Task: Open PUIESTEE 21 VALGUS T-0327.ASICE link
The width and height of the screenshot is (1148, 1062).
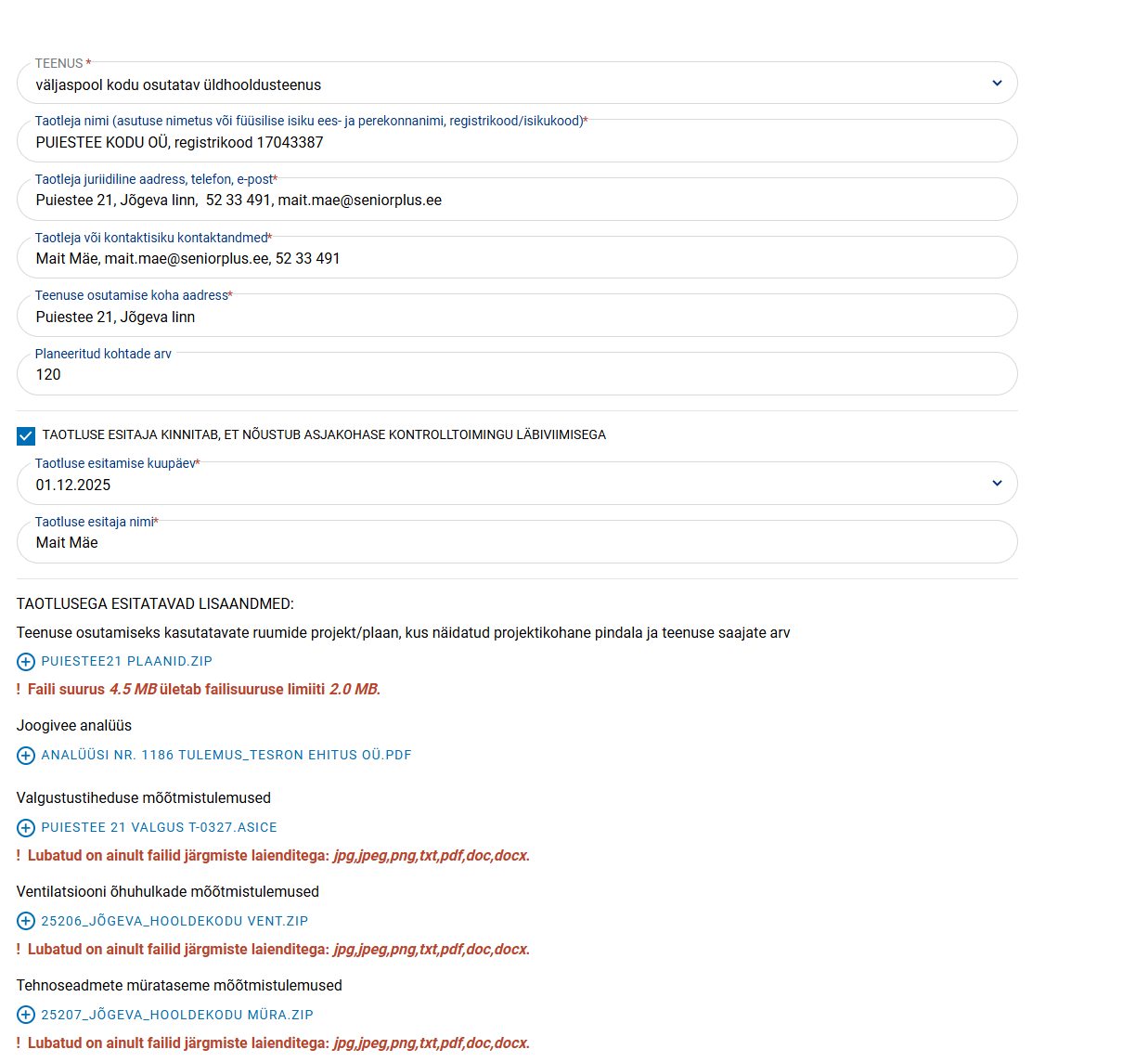Action: (159, 828)
